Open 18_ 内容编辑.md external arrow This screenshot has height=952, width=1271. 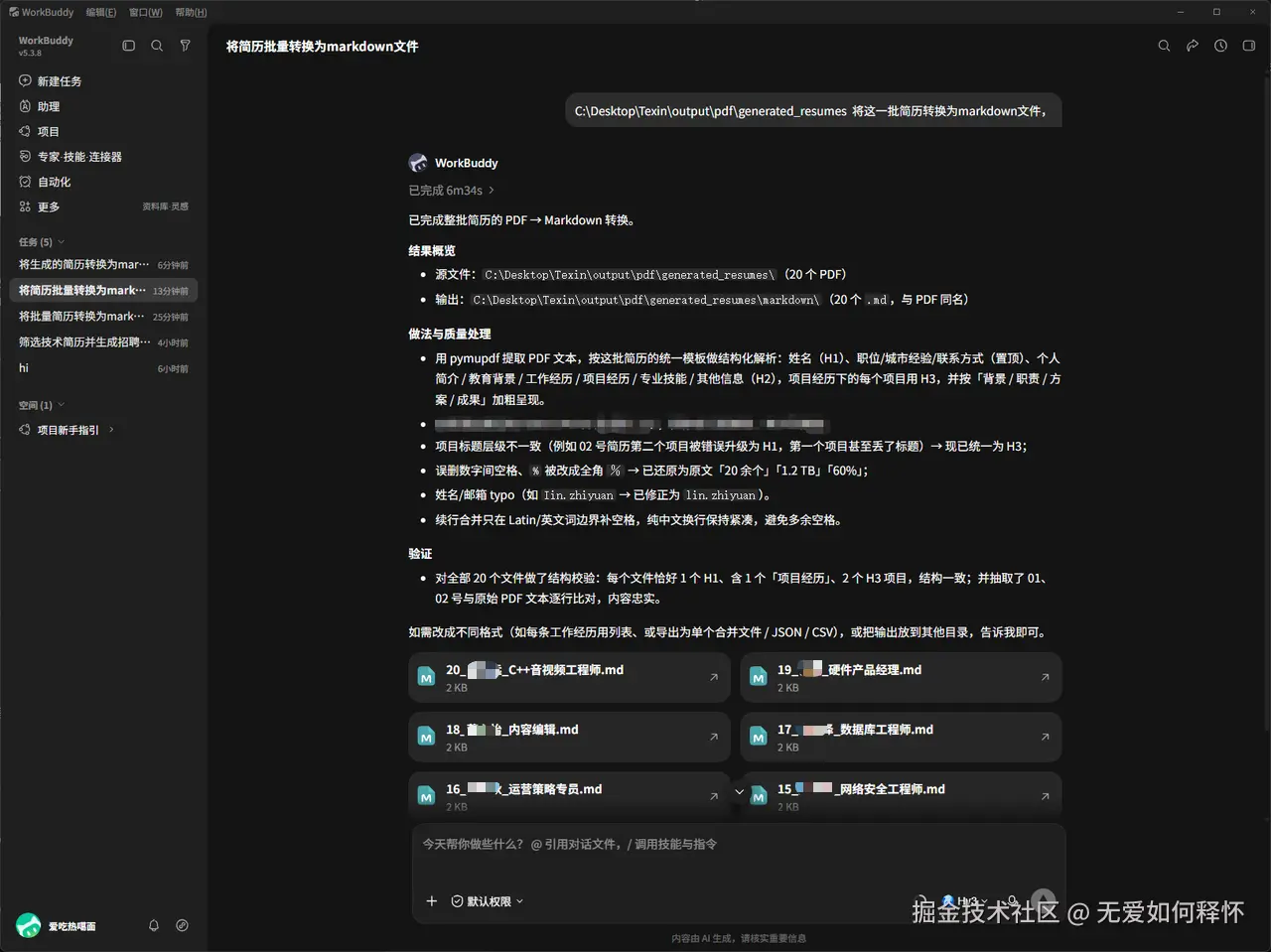point(713,737)
